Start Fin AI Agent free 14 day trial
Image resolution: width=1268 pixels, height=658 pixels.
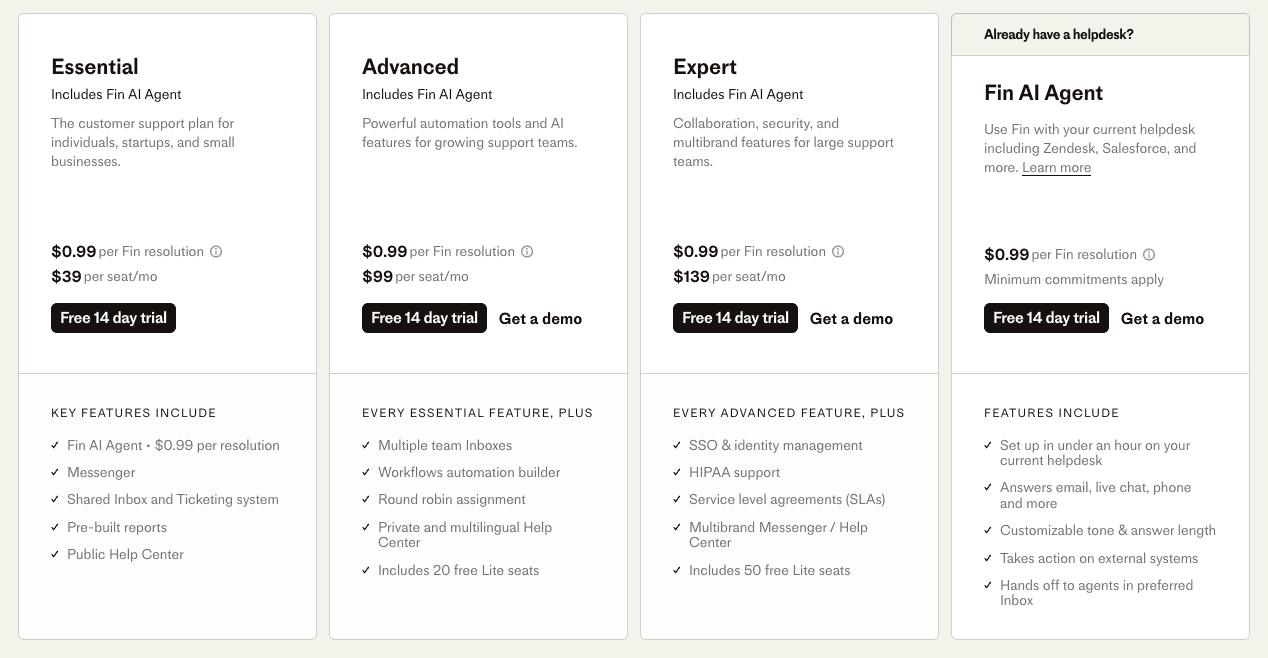[1046, 318]
